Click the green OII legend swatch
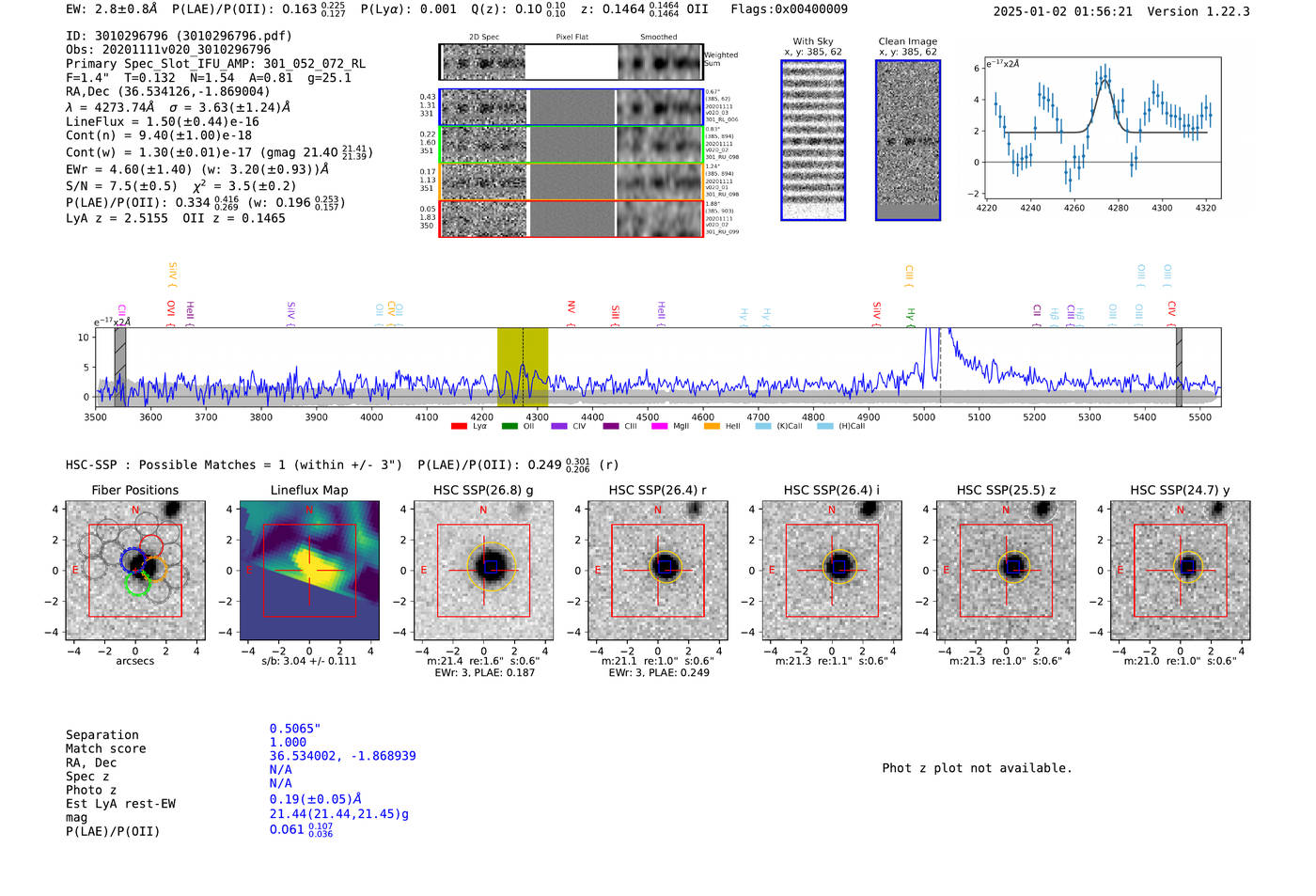This screenshot has width=1316, height=896. coord(509,426)
